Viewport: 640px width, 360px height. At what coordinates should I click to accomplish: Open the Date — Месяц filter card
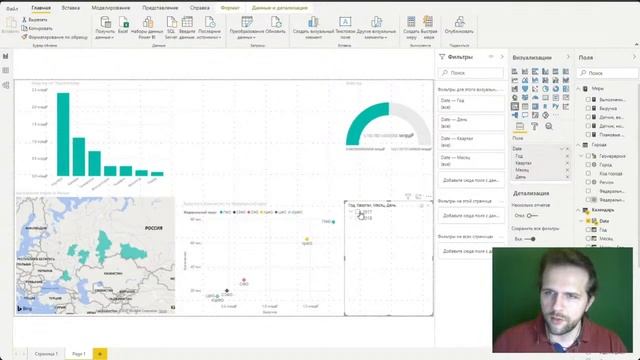(471, 160)
